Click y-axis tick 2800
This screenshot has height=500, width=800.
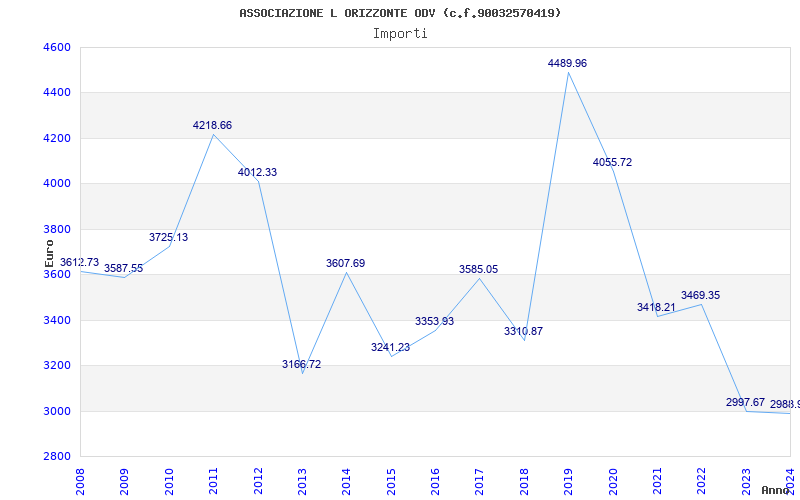57,457
